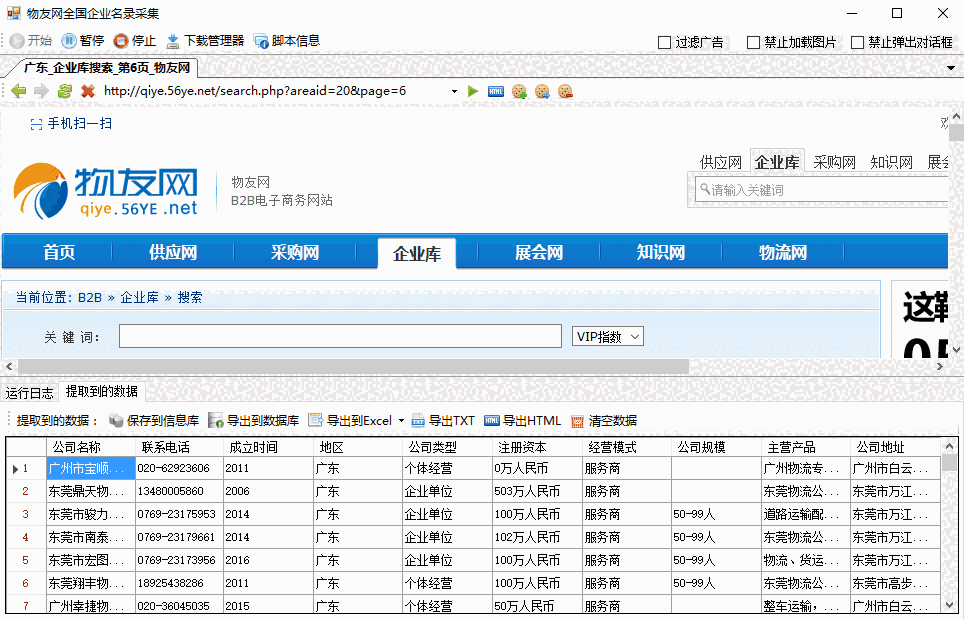Stop the task with 停止 button
The image size is (964, 619).
135,41
